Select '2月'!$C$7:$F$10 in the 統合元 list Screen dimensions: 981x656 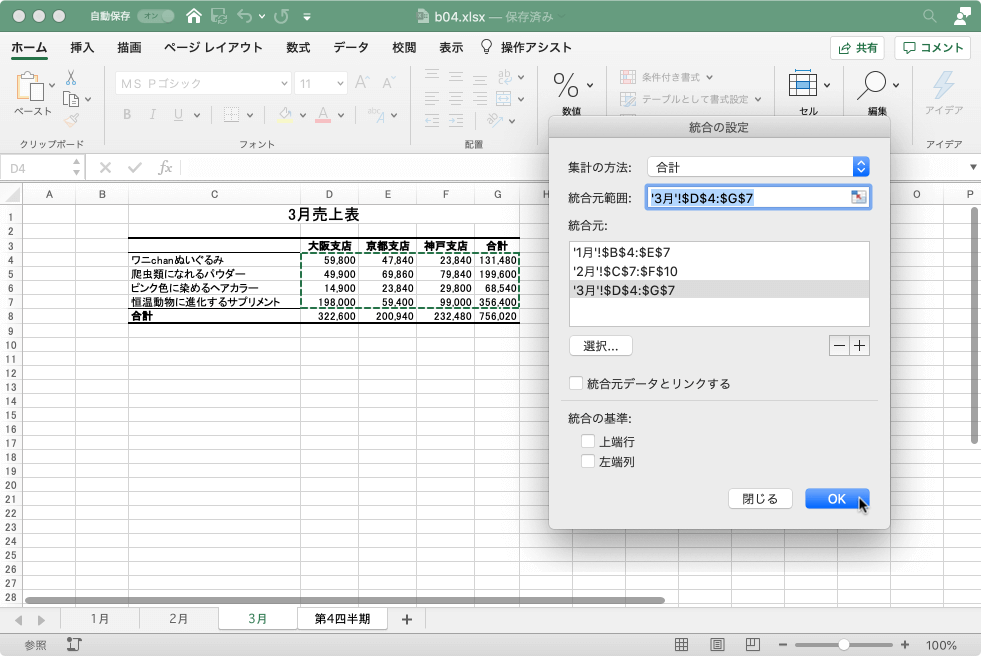[719, 271]
